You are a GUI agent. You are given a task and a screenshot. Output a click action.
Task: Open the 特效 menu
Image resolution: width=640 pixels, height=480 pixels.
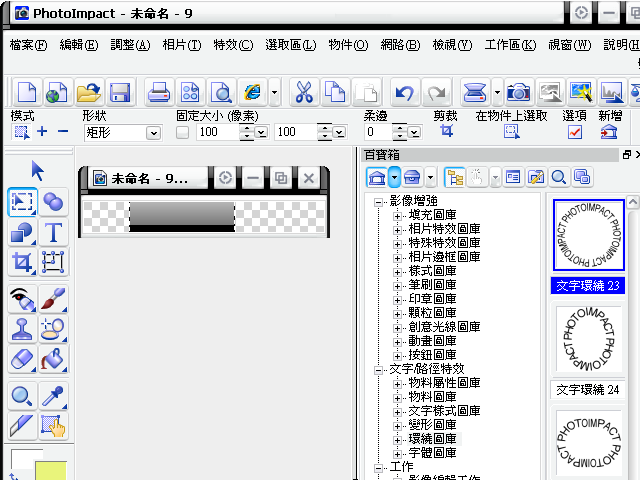(x=233, y=45)
